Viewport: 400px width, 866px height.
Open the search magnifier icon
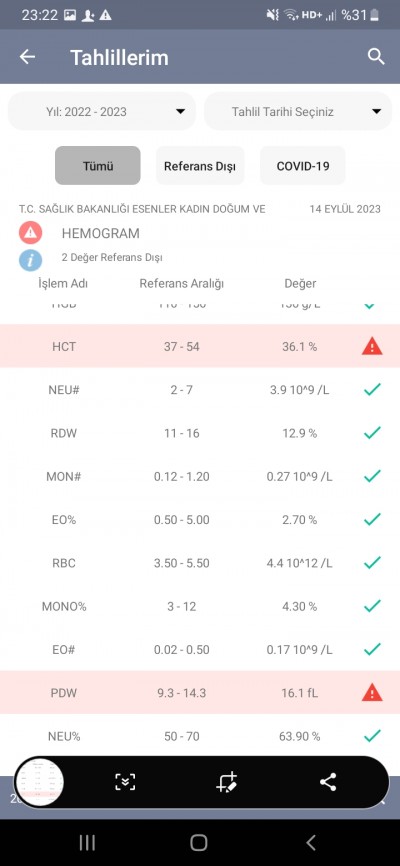376,56
